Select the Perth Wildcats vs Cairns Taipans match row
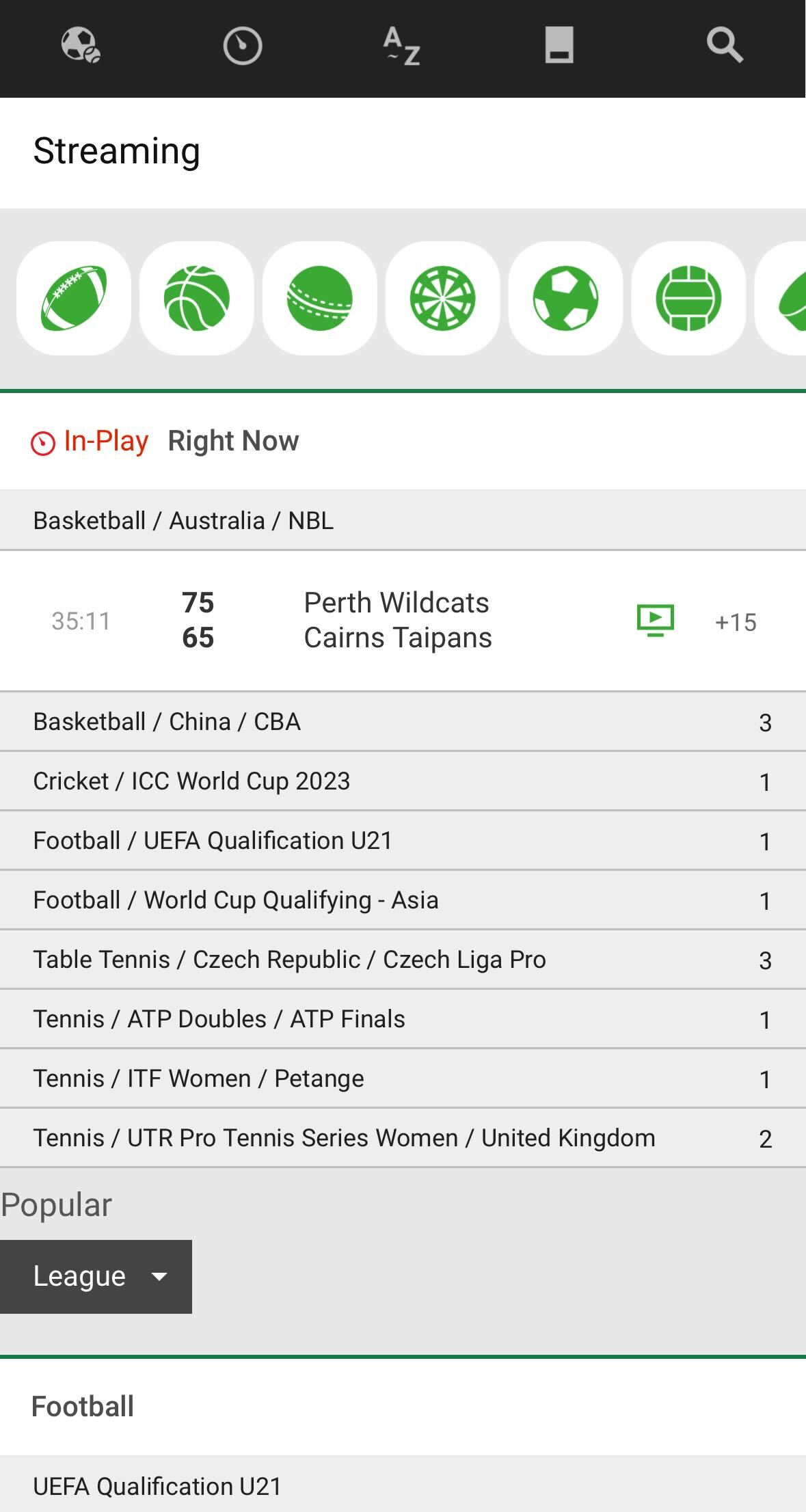 (x=397, y=619)
